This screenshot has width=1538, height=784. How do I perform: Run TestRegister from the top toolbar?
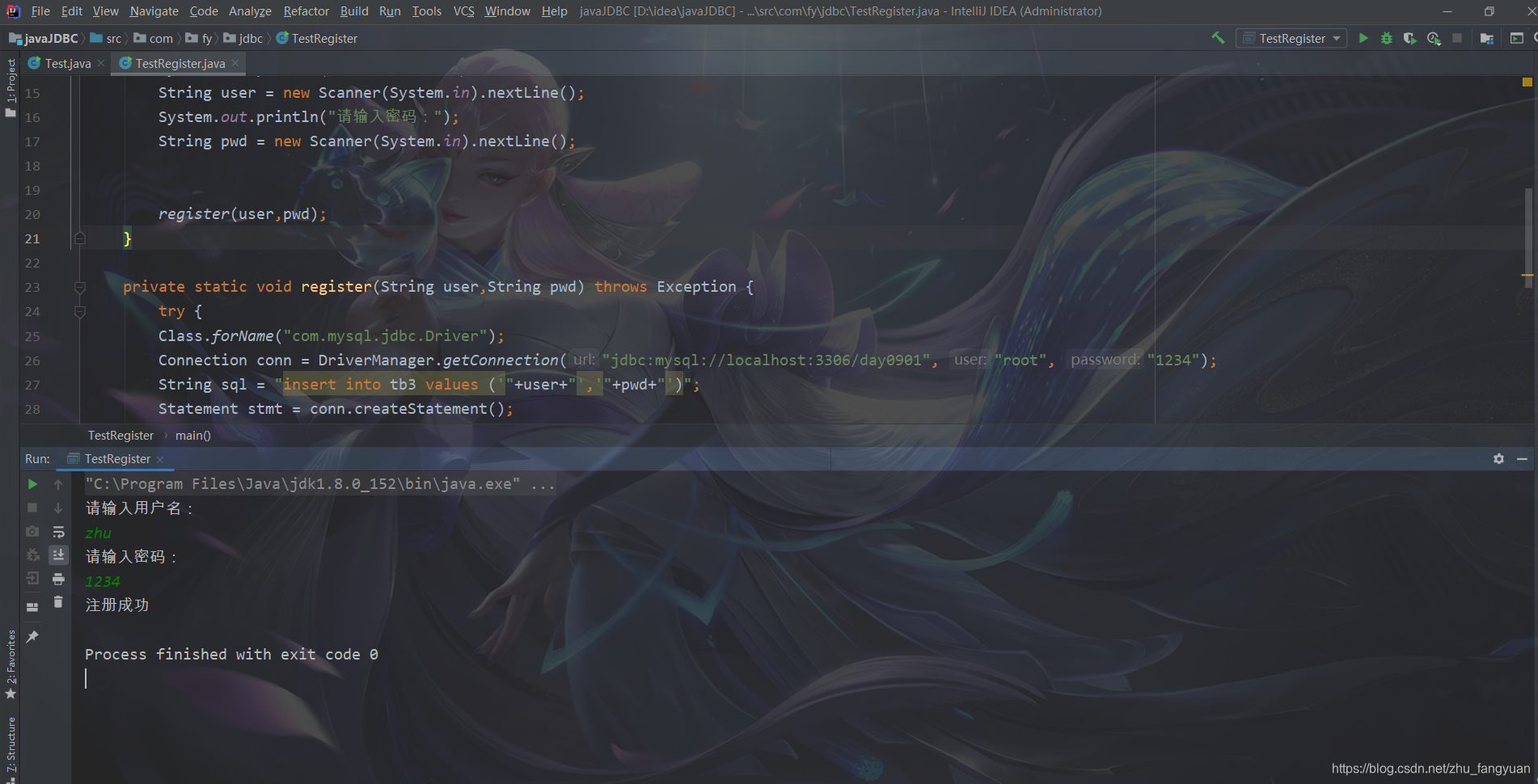click(x=1363, y=38)
